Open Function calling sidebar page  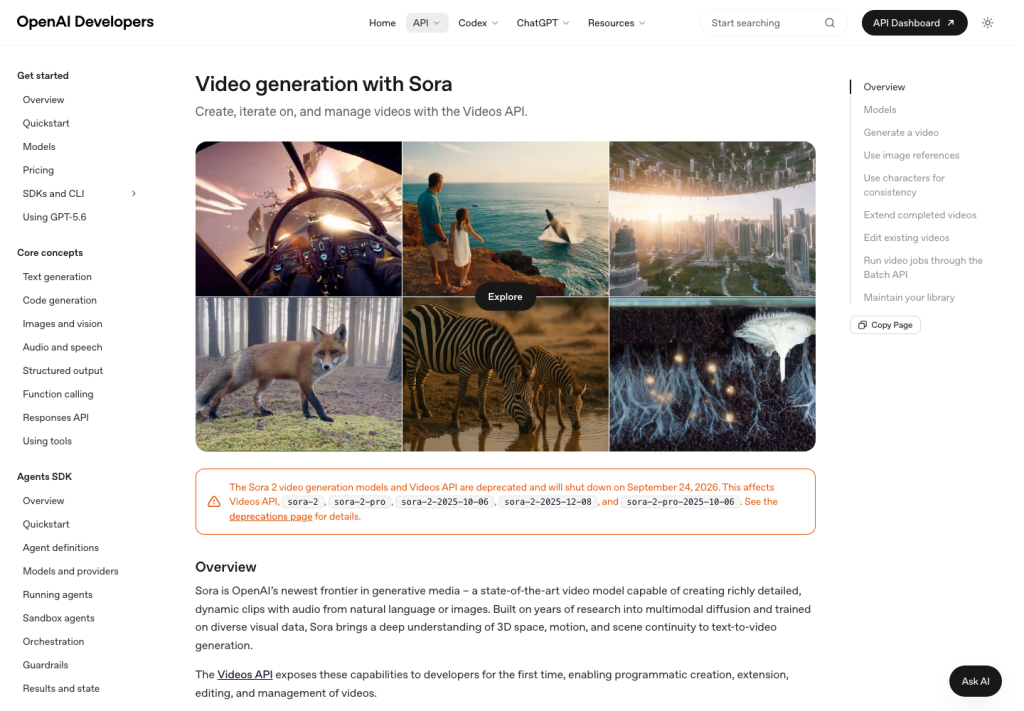tap(57, 394)
